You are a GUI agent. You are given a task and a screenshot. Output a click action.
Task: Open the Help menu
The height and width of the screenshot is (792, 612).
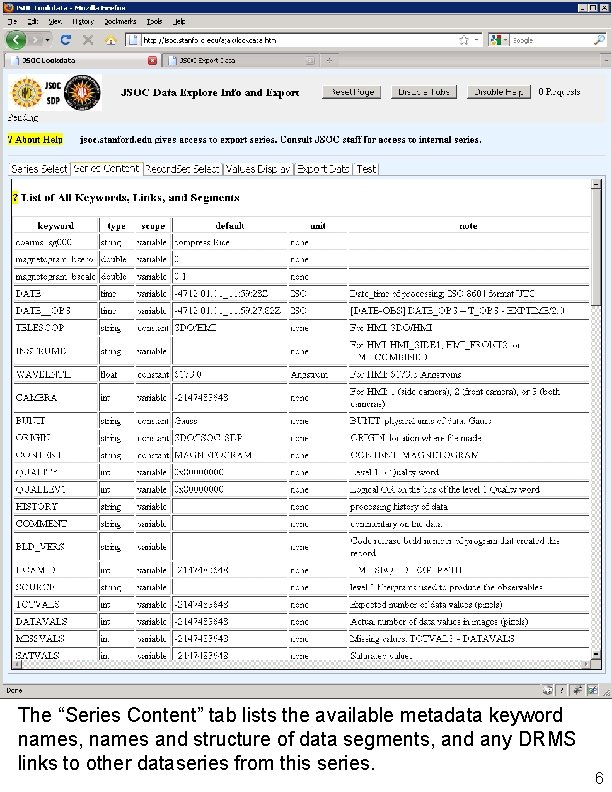(179, 21)
